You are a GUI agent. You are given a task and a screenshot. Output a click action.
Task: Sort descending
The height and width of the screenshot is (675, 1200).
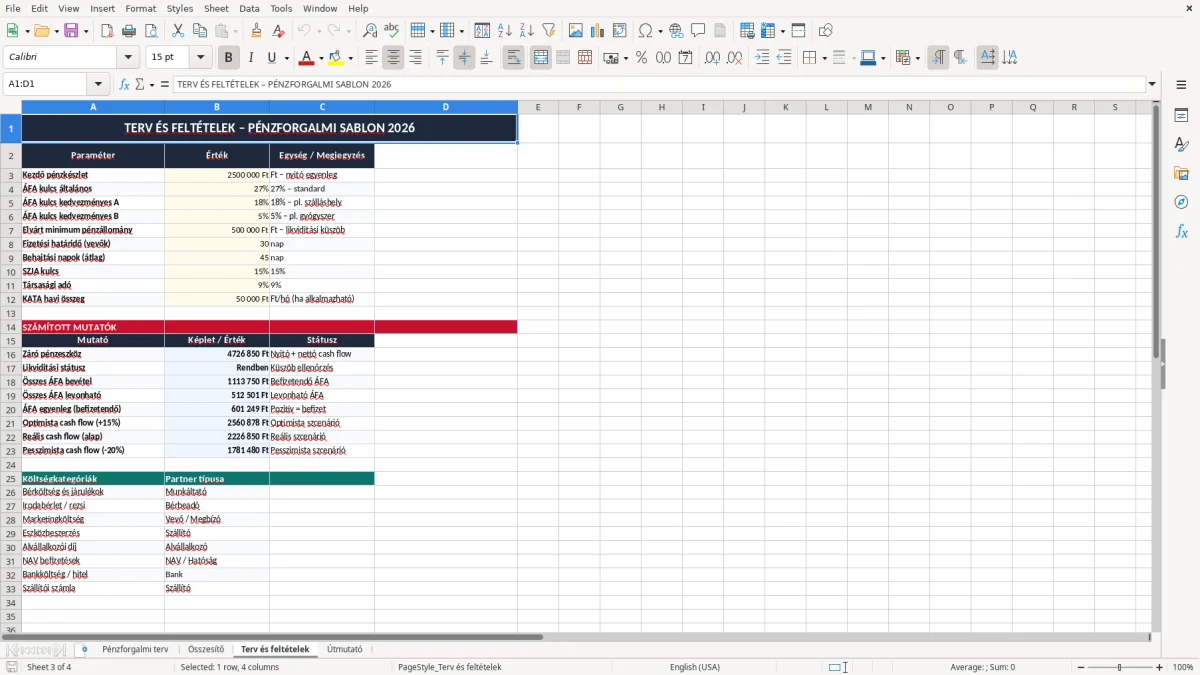point(526,31)
